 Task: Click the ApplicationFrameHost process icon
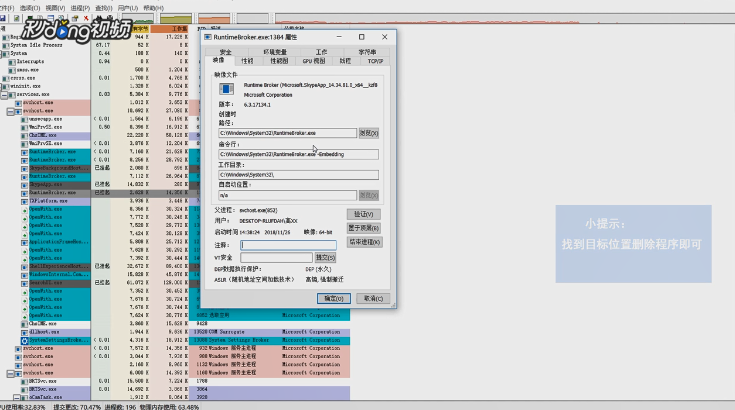(25, 242)
